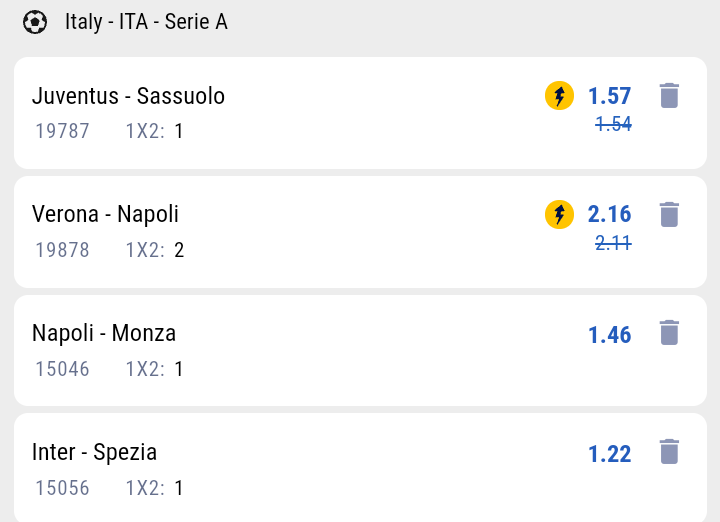Open the Inter - Spezia match title
Viewport: 720px width, 522px height.
point(94,452)
